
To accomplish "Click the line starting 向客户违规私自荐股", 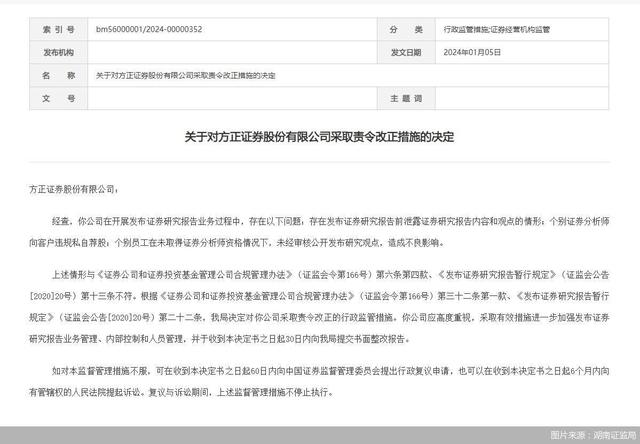I will click(x=237, y=243).
